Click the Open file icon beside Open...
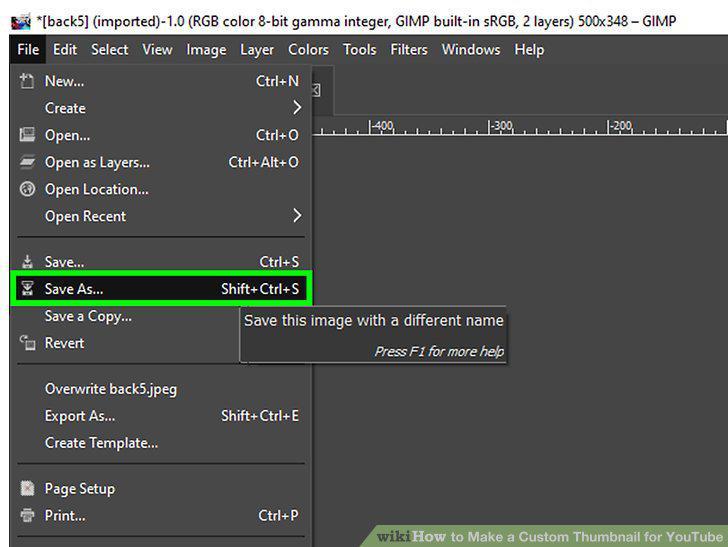 (x=27, y=135)
